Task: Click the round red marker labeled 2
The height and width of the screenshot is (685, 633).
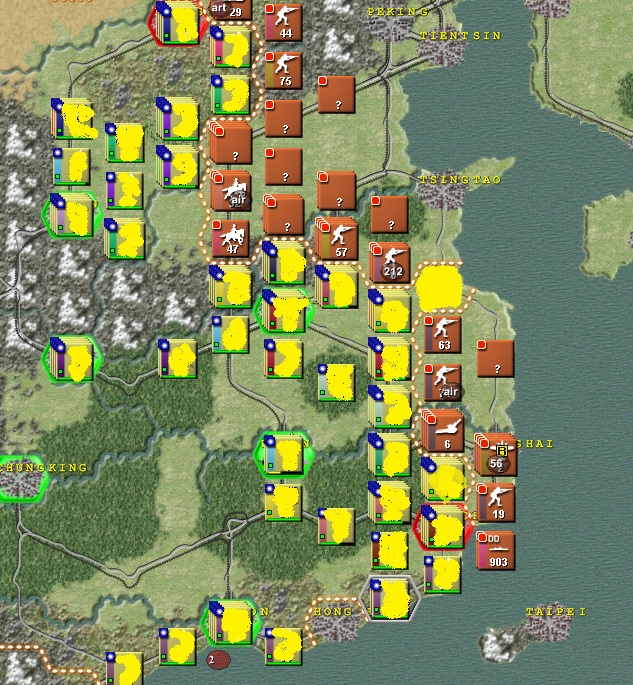Action: [x=218, y=660]
